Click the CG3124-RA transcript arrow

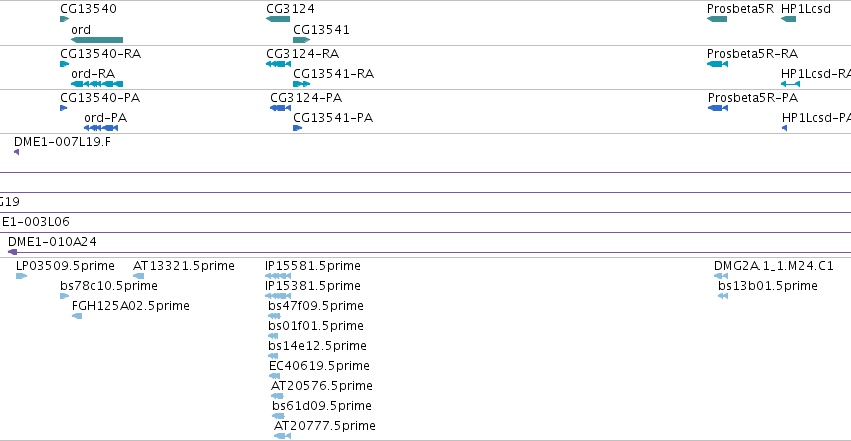pos(278,64)
